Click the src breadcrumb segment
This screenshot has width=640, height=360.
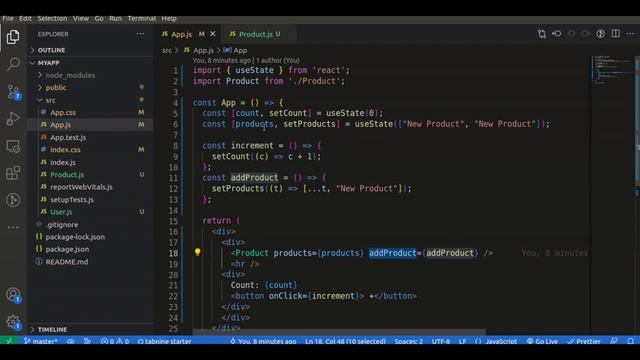click(167, 50)
